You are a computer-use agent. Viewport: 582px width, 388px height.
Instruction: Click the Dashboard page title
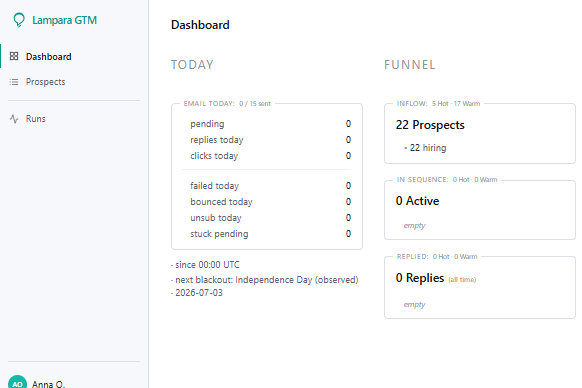coord(200,25)
